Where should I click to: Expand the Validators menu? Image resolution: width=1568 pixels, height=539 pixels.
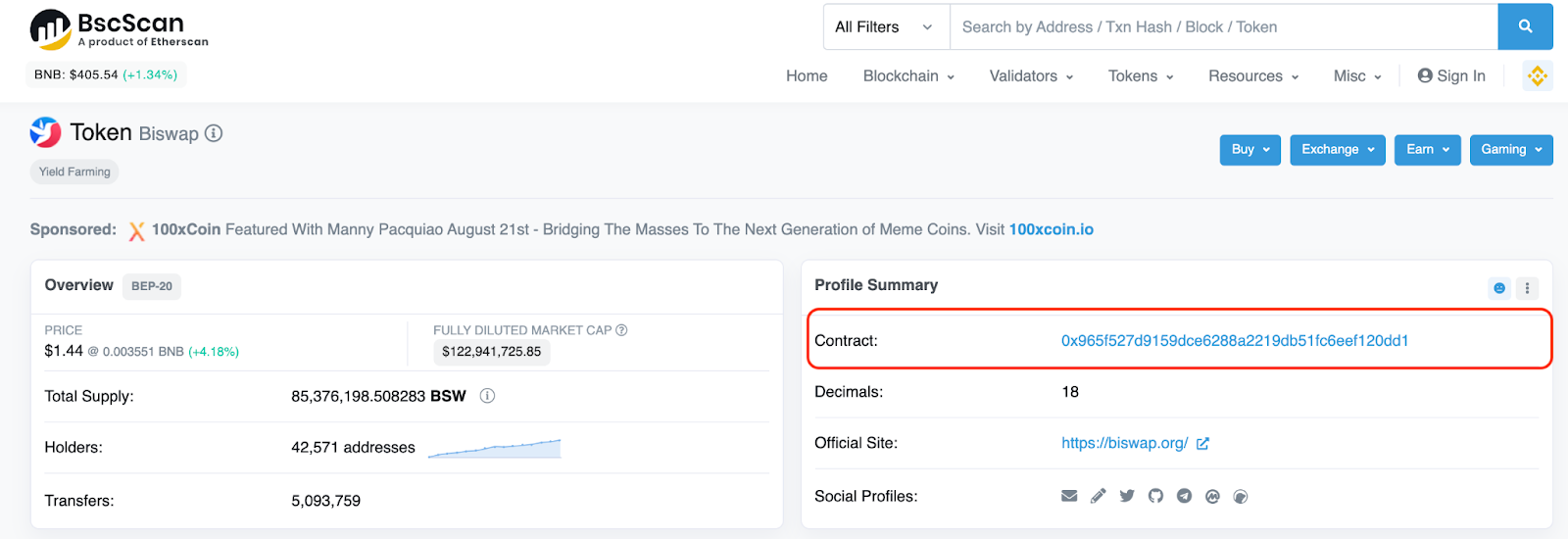pyautogui.click(x=1031, y=76)
